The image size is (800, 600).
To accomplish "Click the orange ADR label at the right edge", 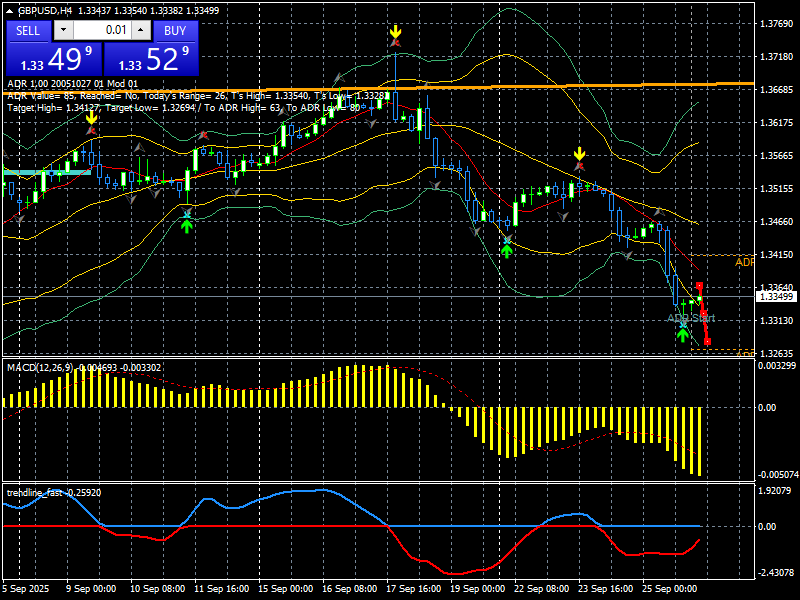I will click(x=744, y=262).
